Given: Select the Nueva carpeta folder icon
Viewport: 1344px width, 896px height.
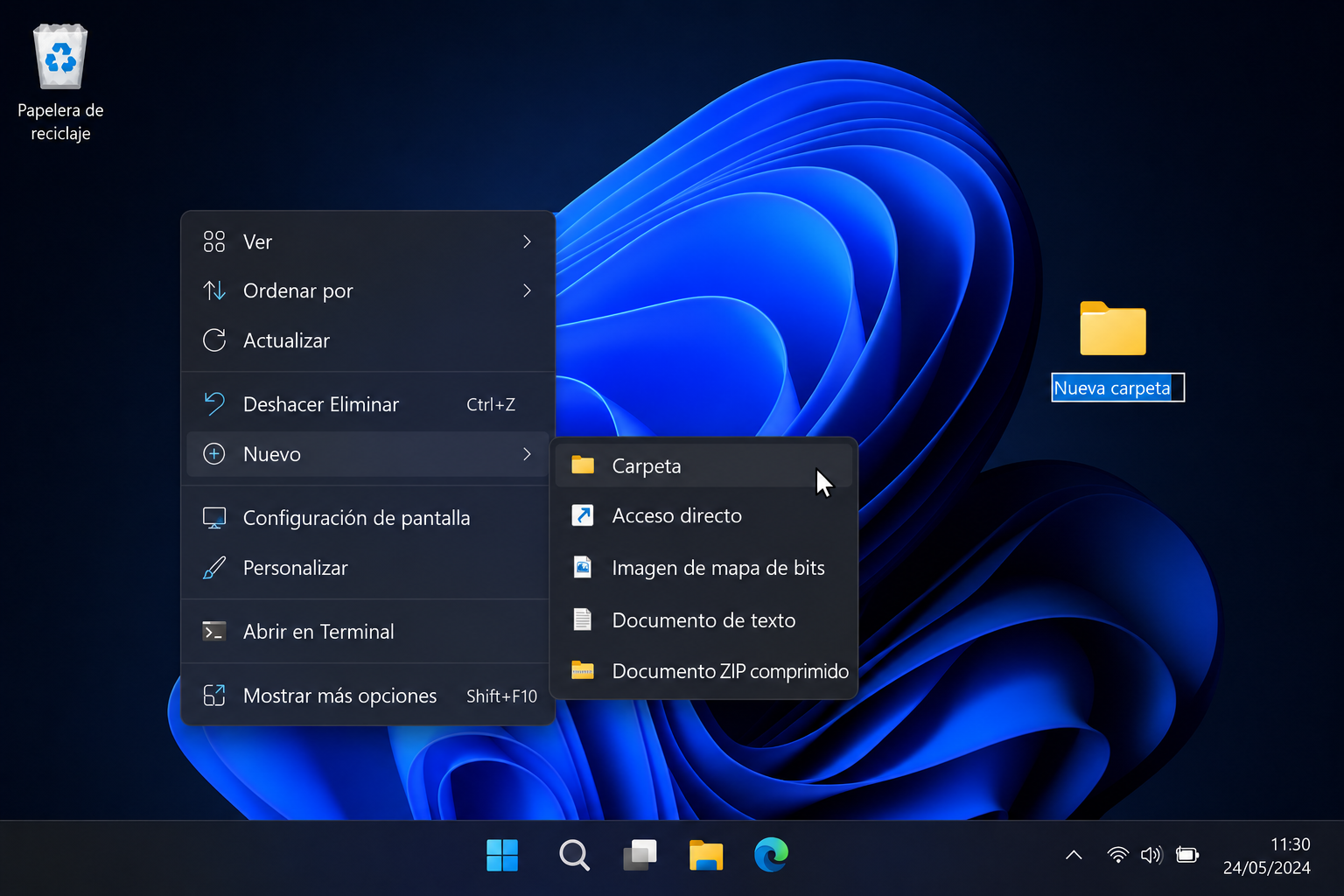Looking at the screenshot, I should (1113, 328).
